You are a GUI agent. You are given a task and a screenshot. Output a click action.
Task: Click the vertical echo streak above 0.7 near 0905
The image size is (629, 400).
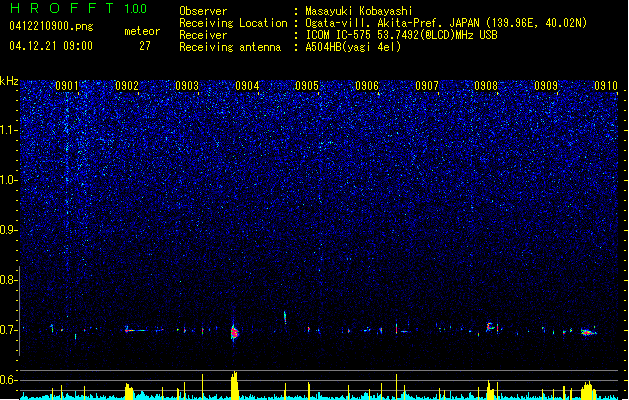pyautogui.click(x=285, y=317)
